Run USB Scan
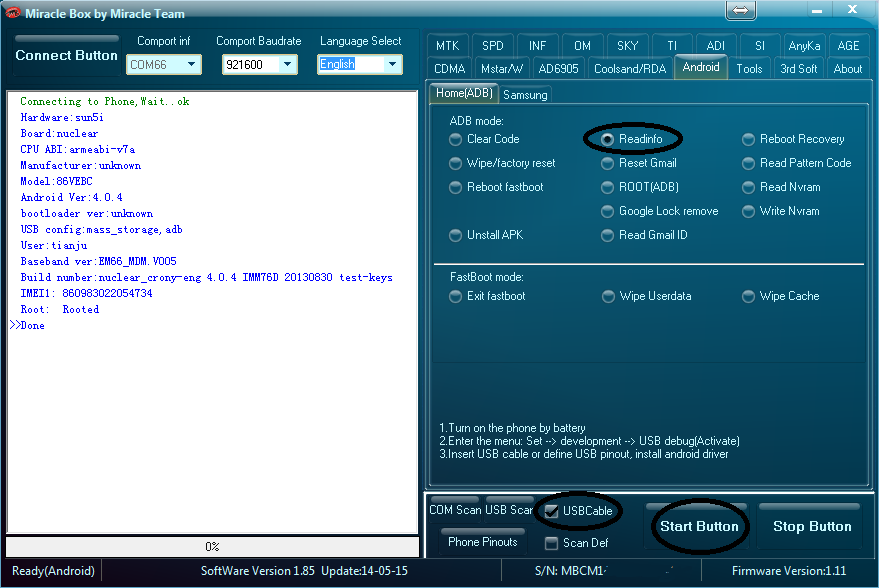The height and width of the screenshot is (588, 879). coord(509,510)
